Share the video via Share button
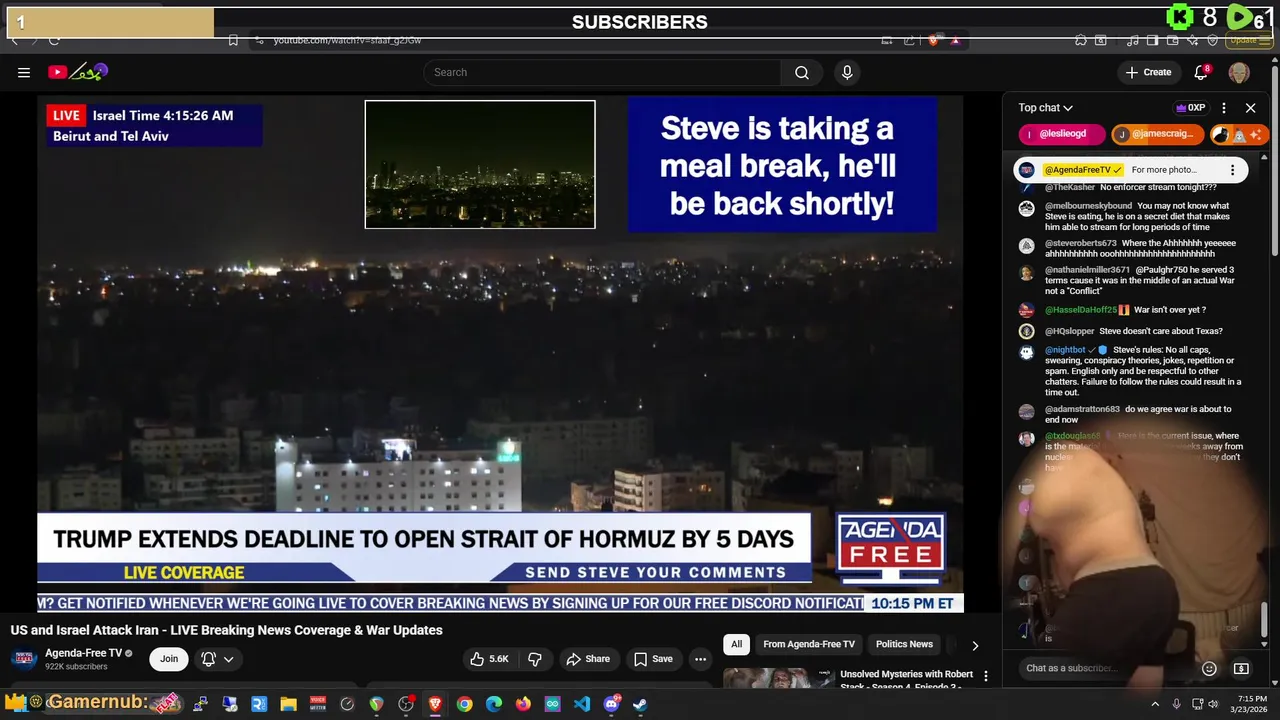Viewport: 1280px width, 720px height. click(588, 659)
